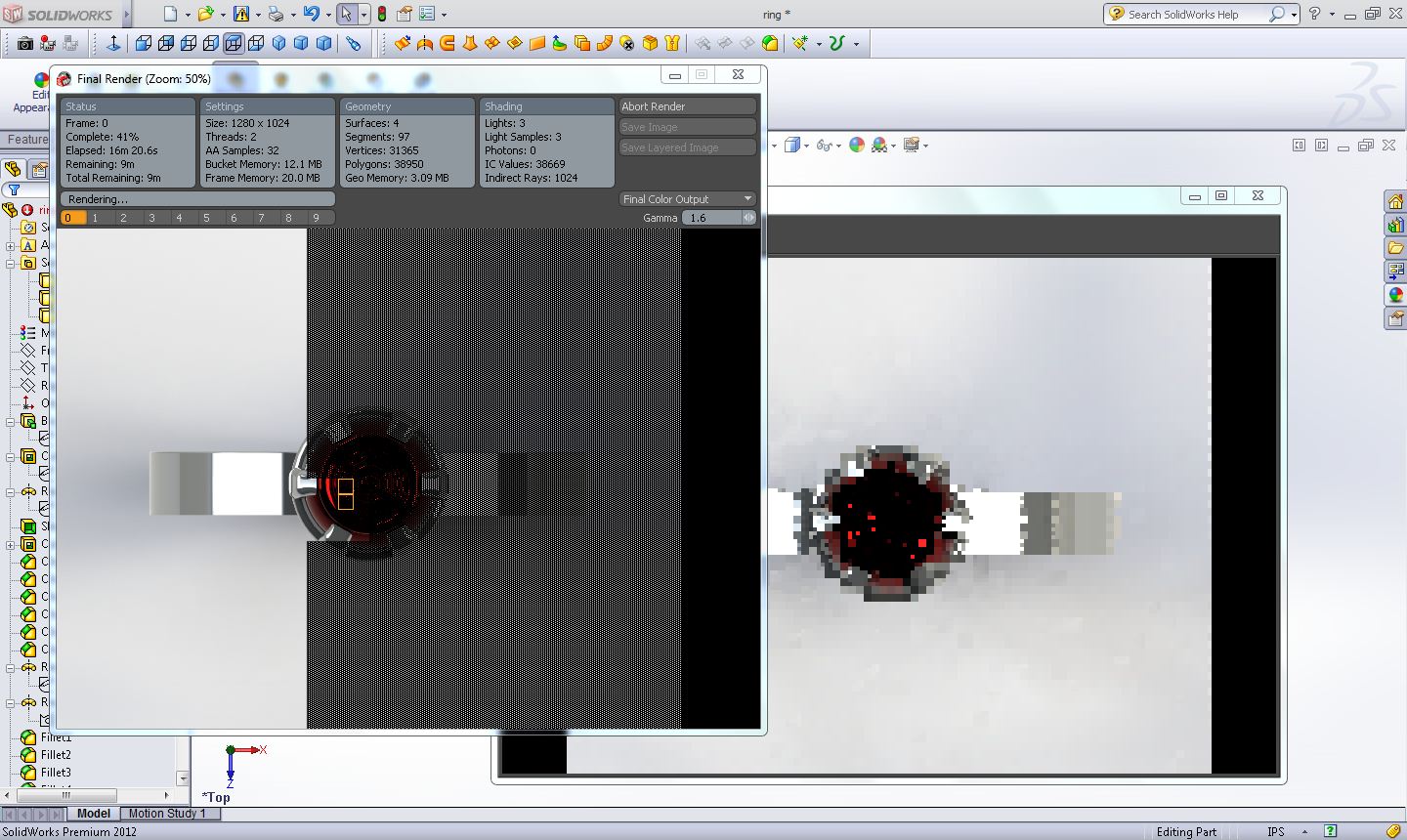
Task: Click the green curves tool icon
Action: [x=836, y=43]
